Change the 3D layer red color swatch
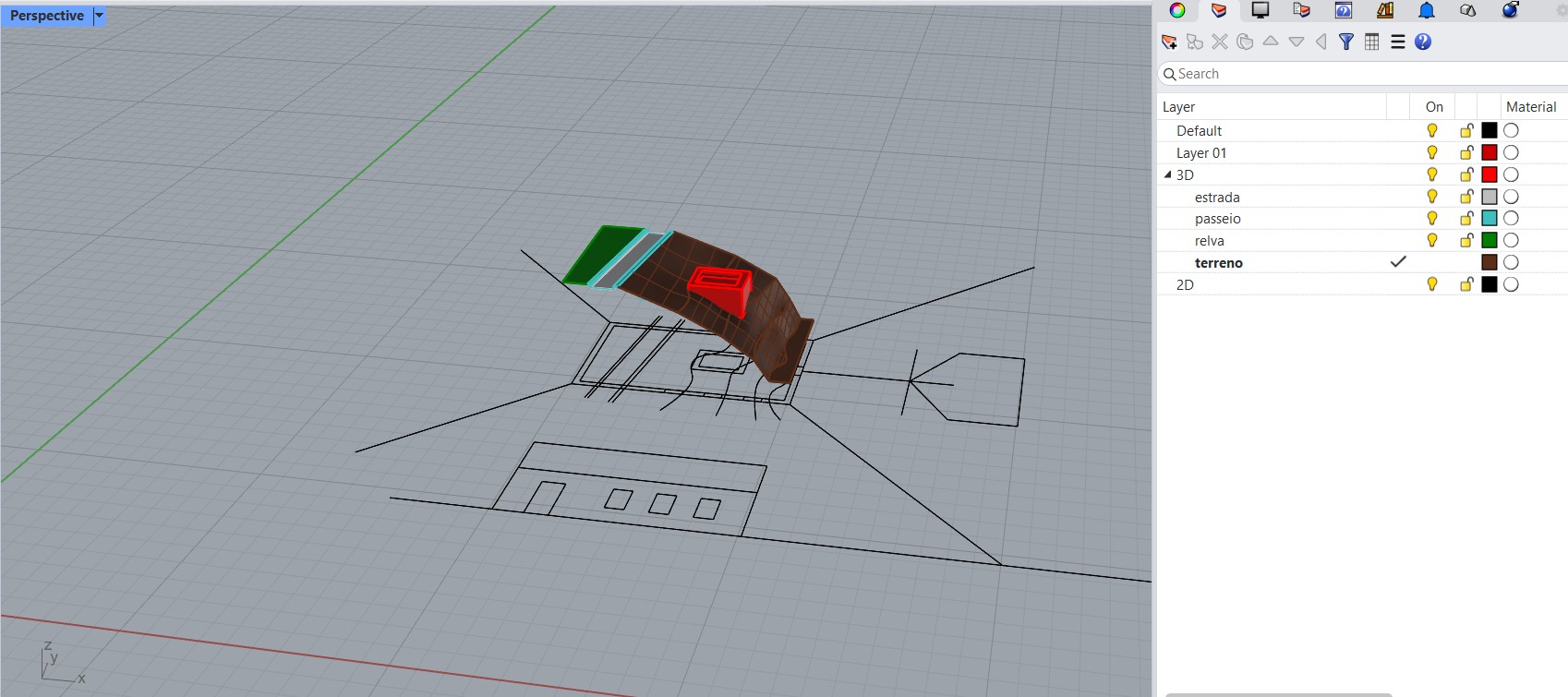 point(1490,174)
